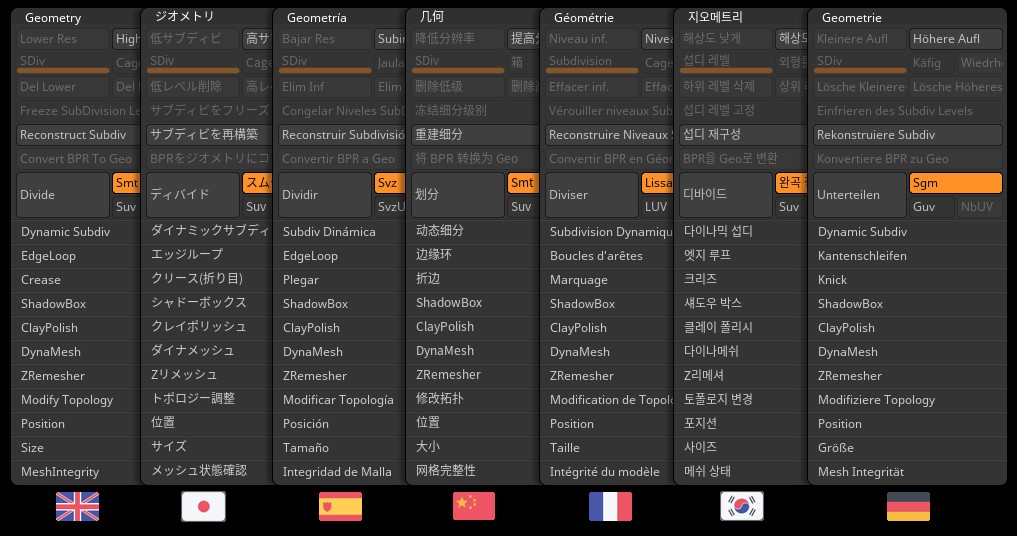Toggle LUV in the French panel
The image size is (1017, 536).
click(x=657, y=207)
